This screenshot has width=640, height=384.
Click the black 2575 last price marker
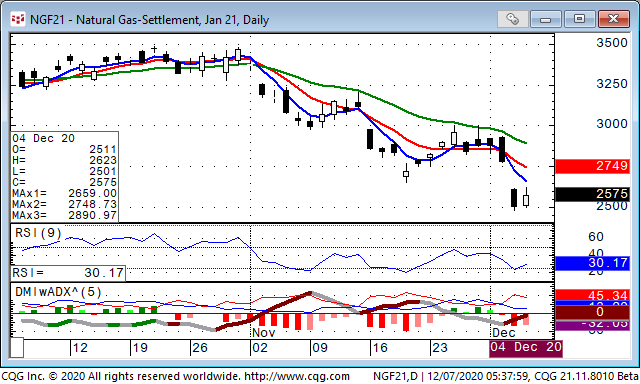pos(592,194)
